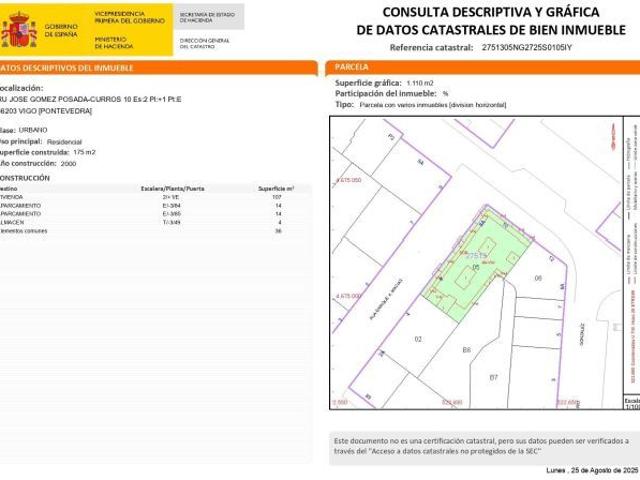Click the 'Participación del inmueble:' label
The width and height of the screenshot is (640, 480).
click(x=386, y=93)
